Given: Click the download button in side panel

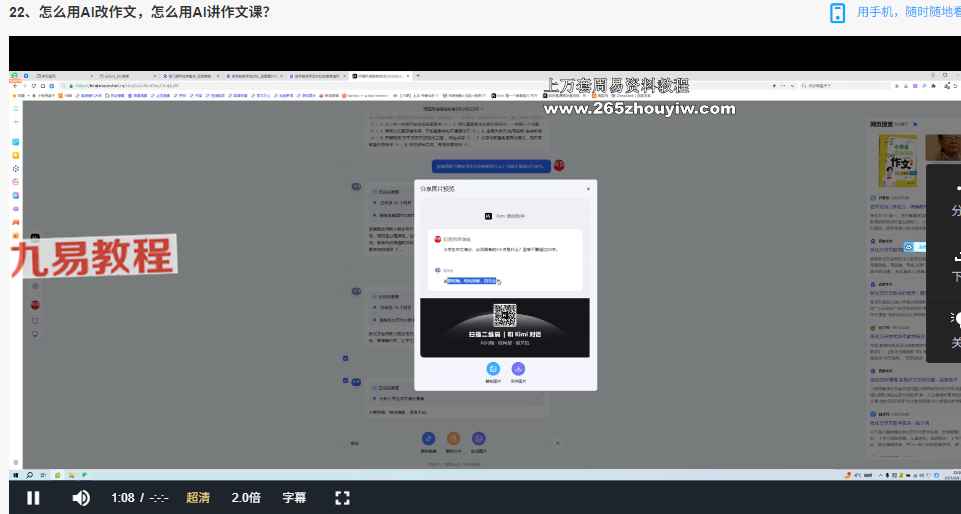Looking at the screenshot, I should pyautogui.click(x=955, y=262).
